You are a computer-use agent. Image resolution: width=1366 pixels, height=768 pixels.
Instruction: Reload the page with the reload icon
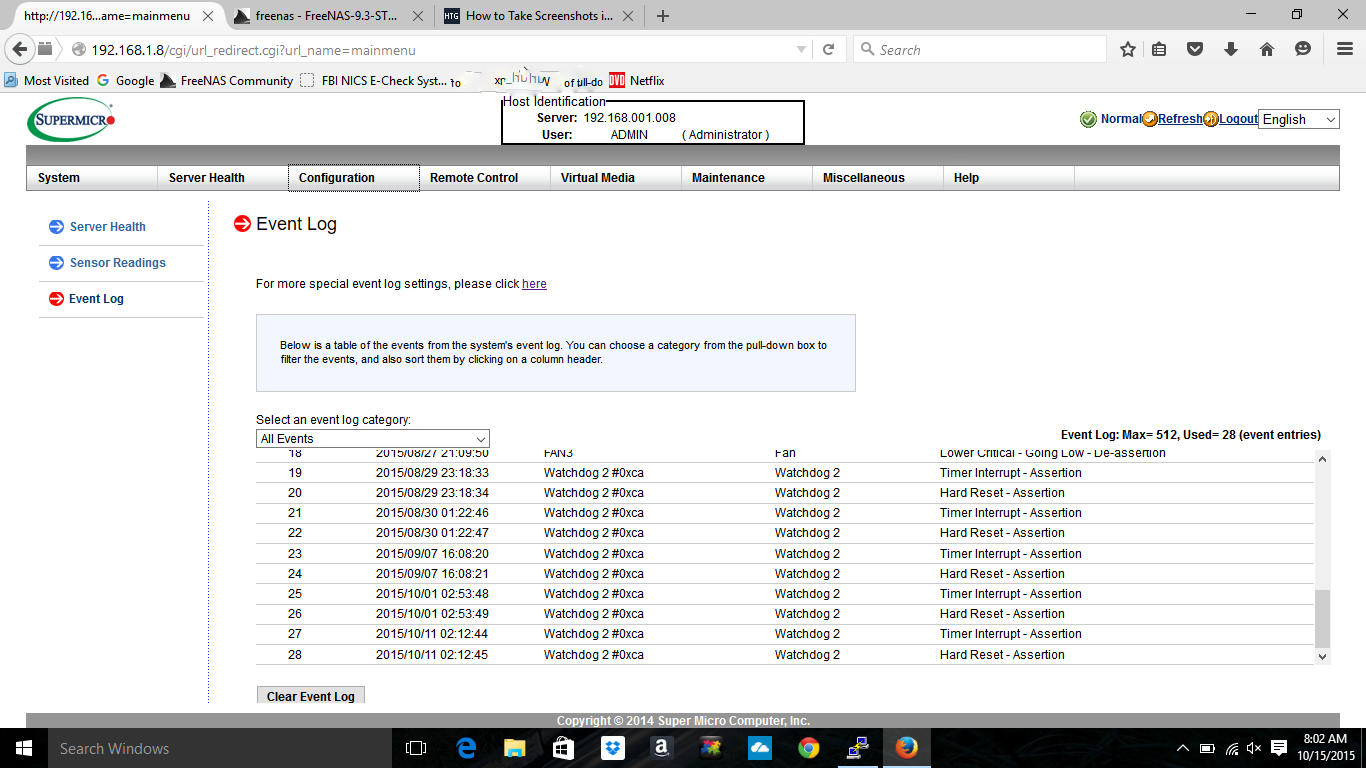click(x=828, y=49)
